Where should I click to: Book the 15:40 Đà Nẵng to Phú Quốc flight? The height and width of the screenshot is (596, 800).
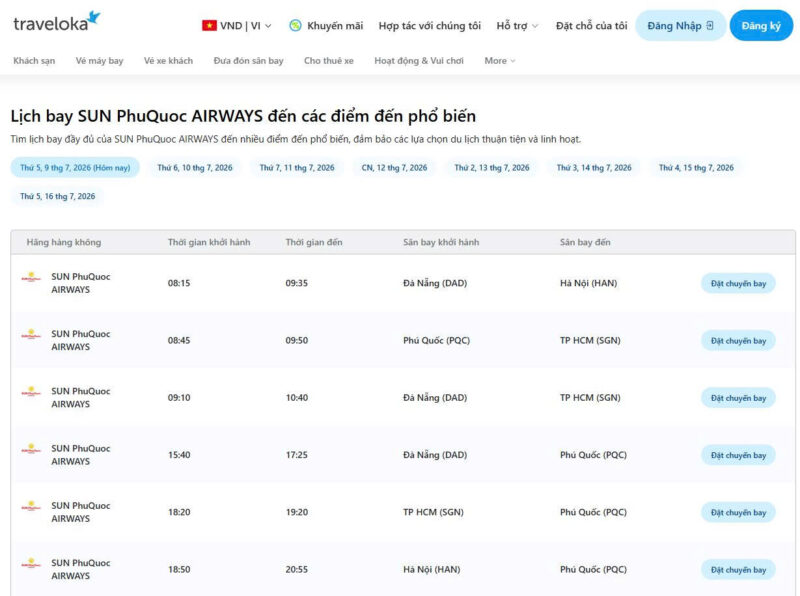coord(738,455)
